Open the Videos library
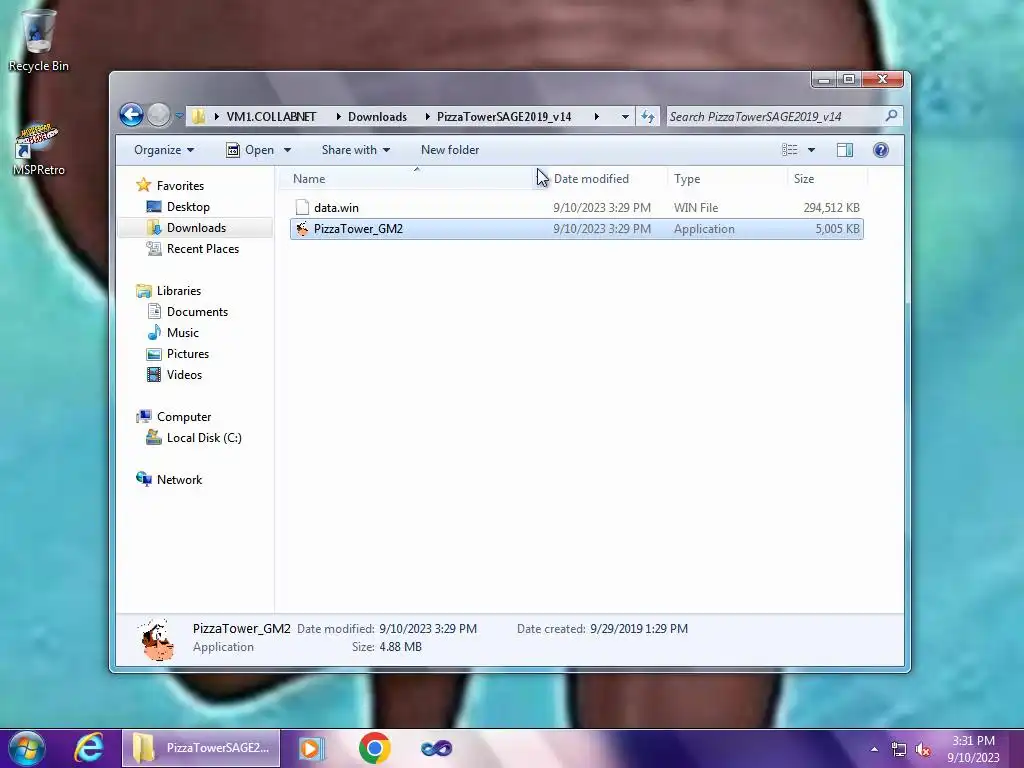 (174, 374)
